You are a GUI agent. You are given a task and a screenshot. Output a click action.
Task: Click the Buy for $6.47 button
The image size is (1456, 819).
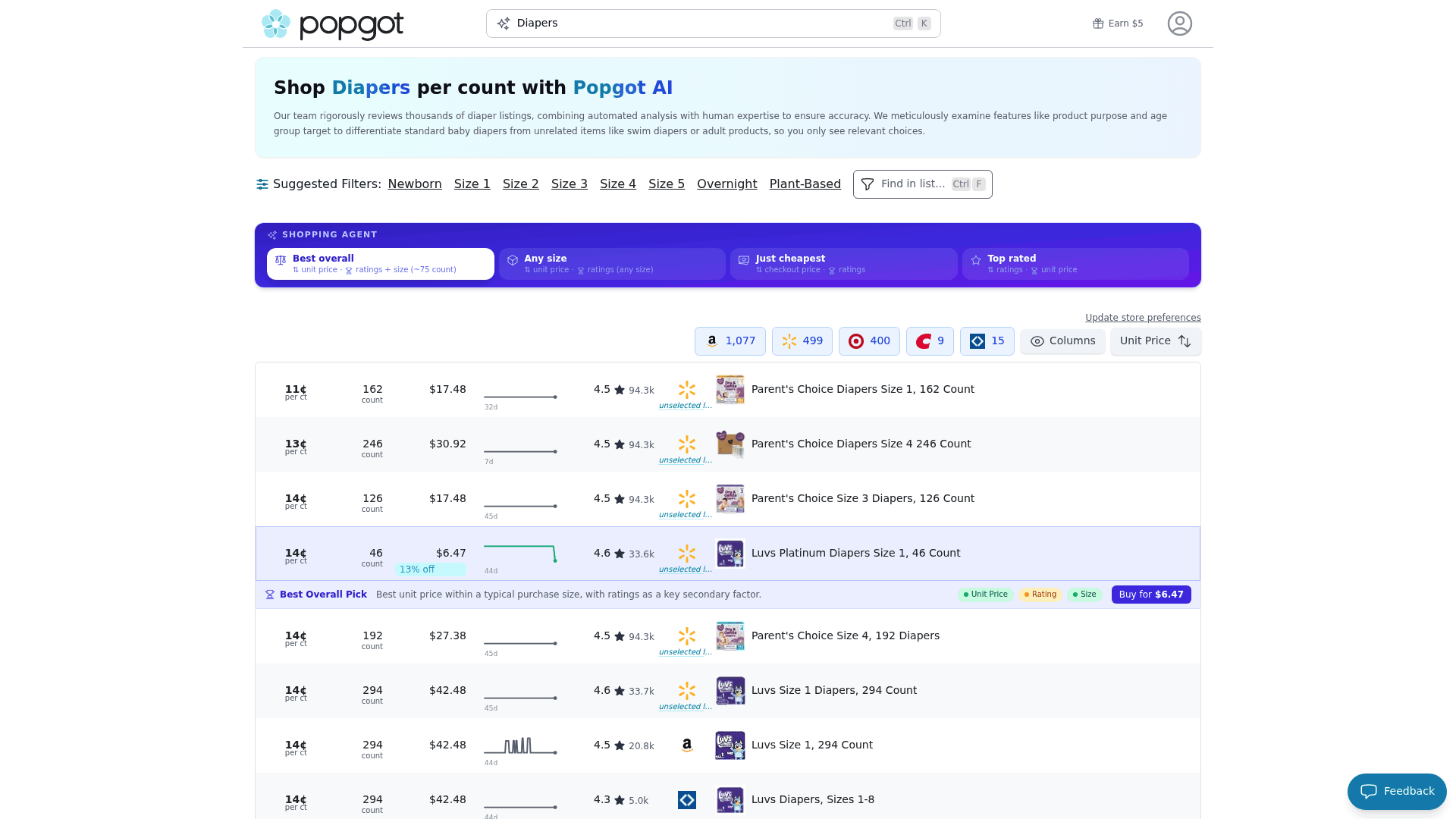tap(1151, 595)
